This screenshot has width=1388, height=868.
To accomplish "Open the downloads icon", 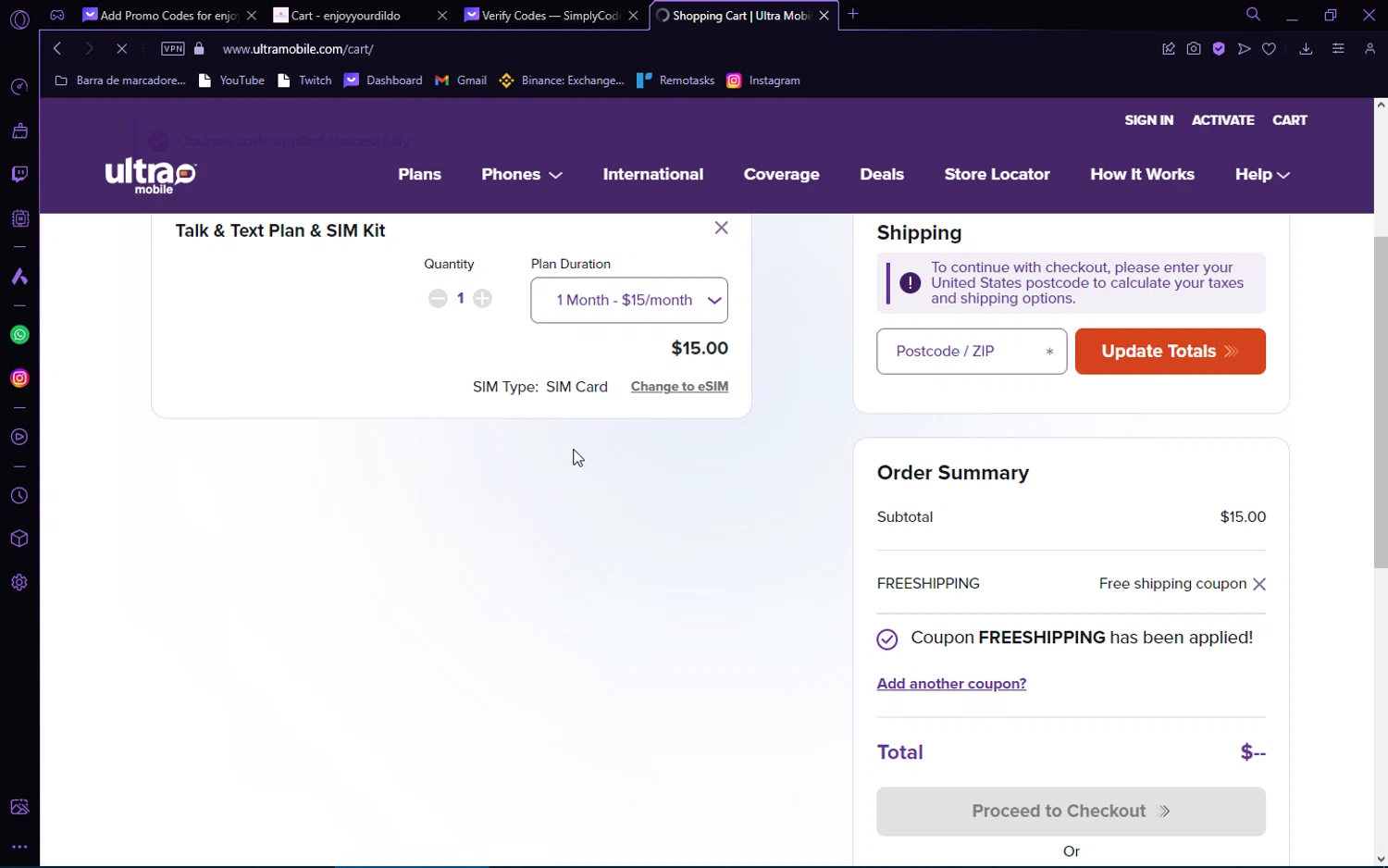I will click(1306, 49).
